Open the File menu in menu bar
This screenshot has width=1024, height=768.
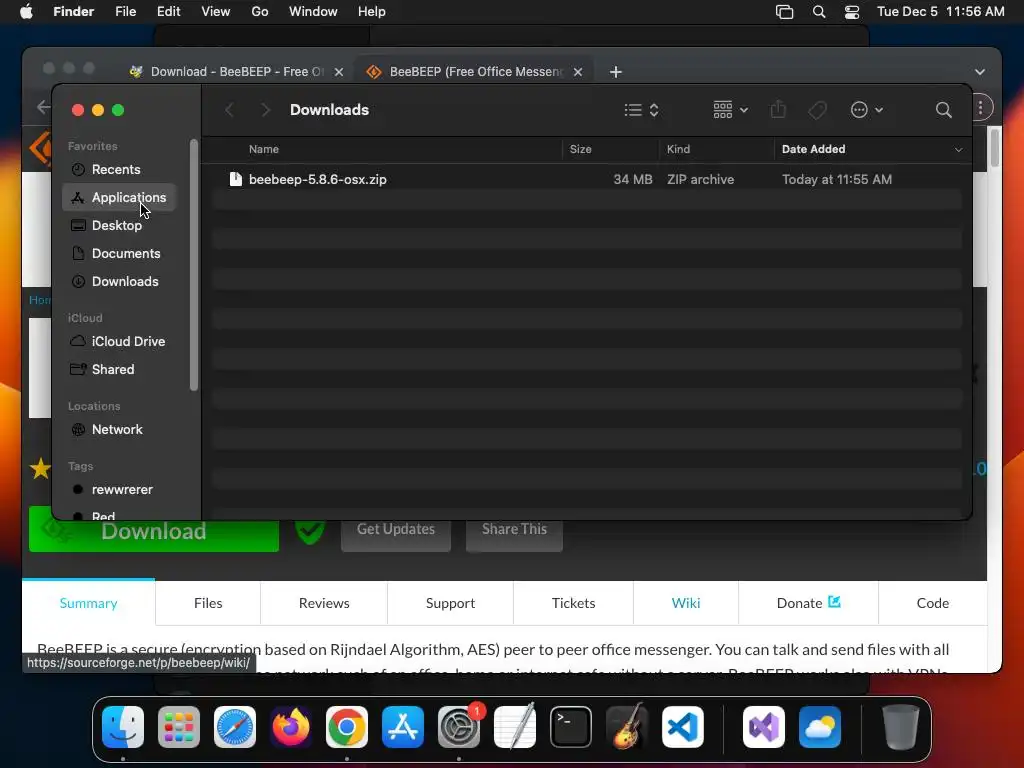coord(125,12)
